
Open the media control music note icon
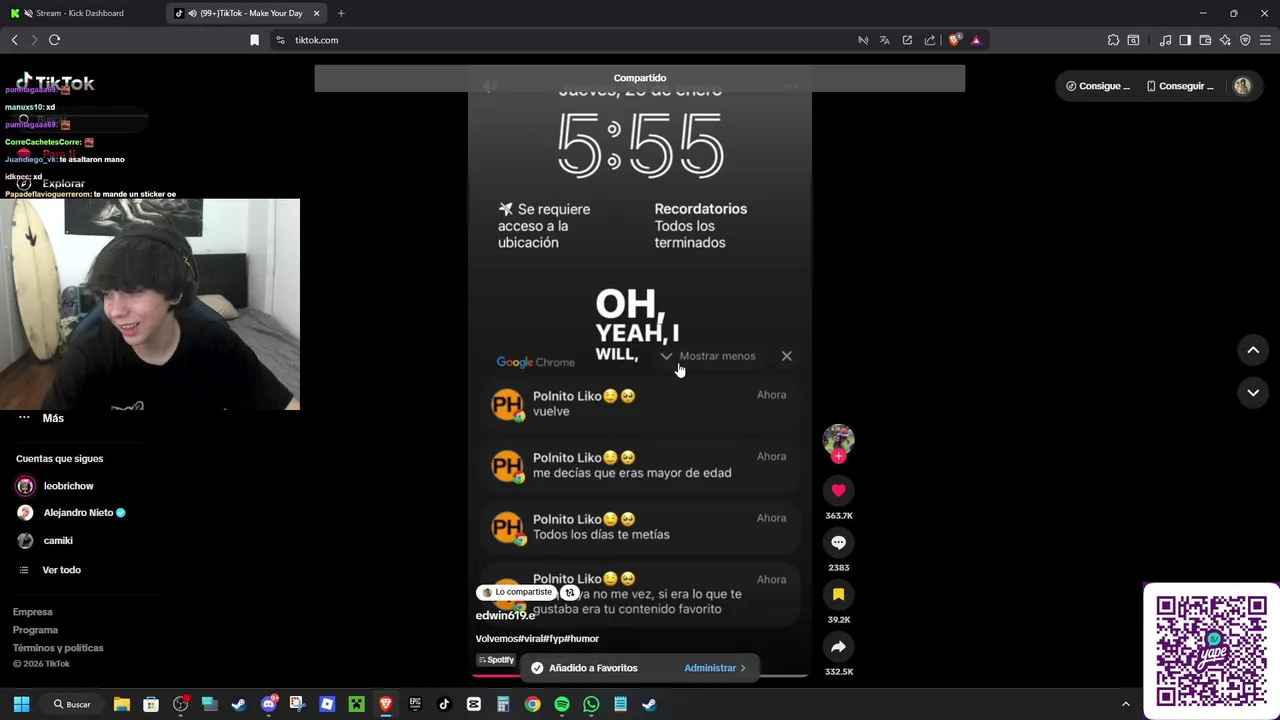[1165, 40]
